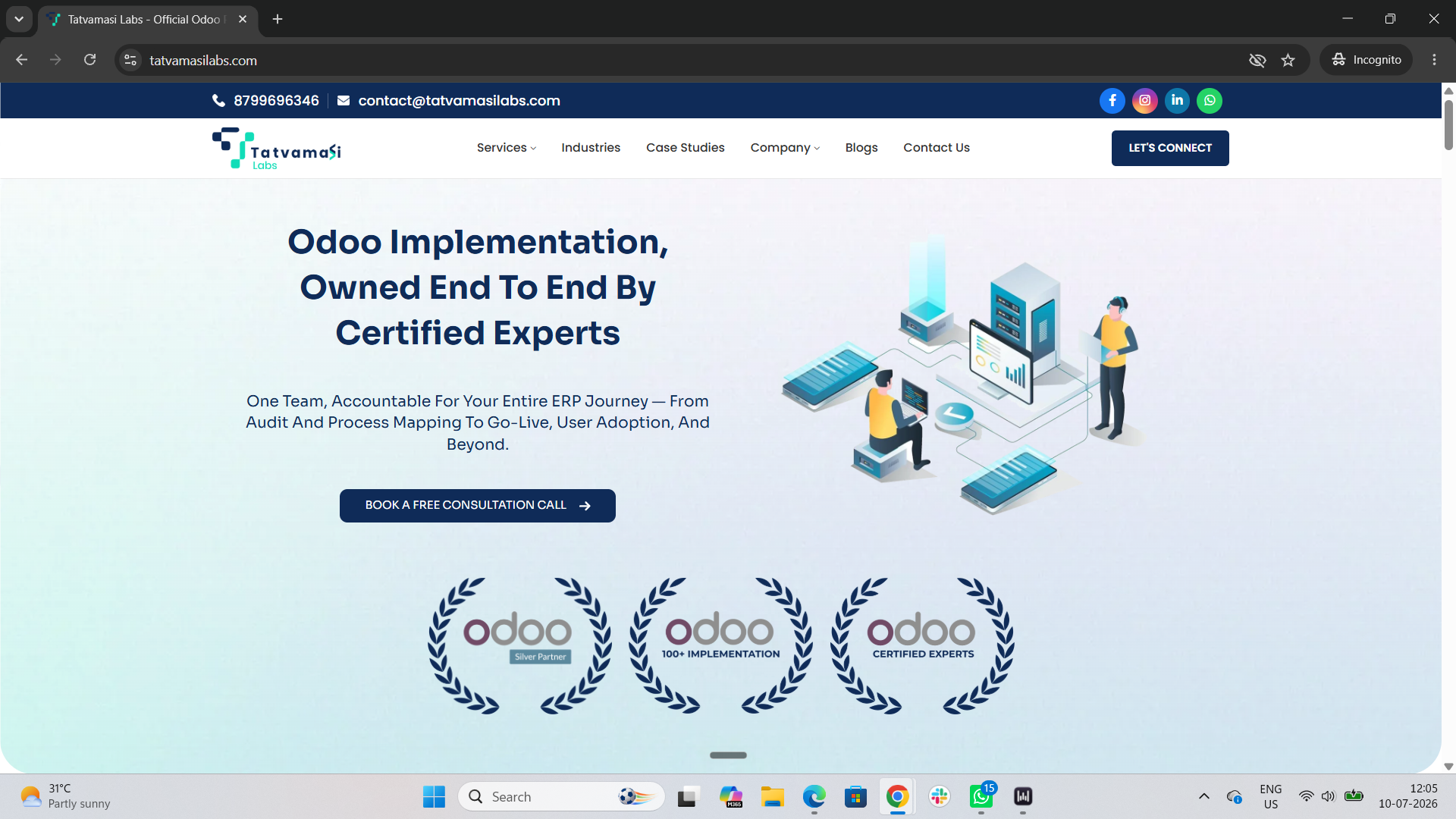The width and height of the screenshot is (1456, 819).
Task: Open the LinkedIn social icon
Action: coord(1177,101)
